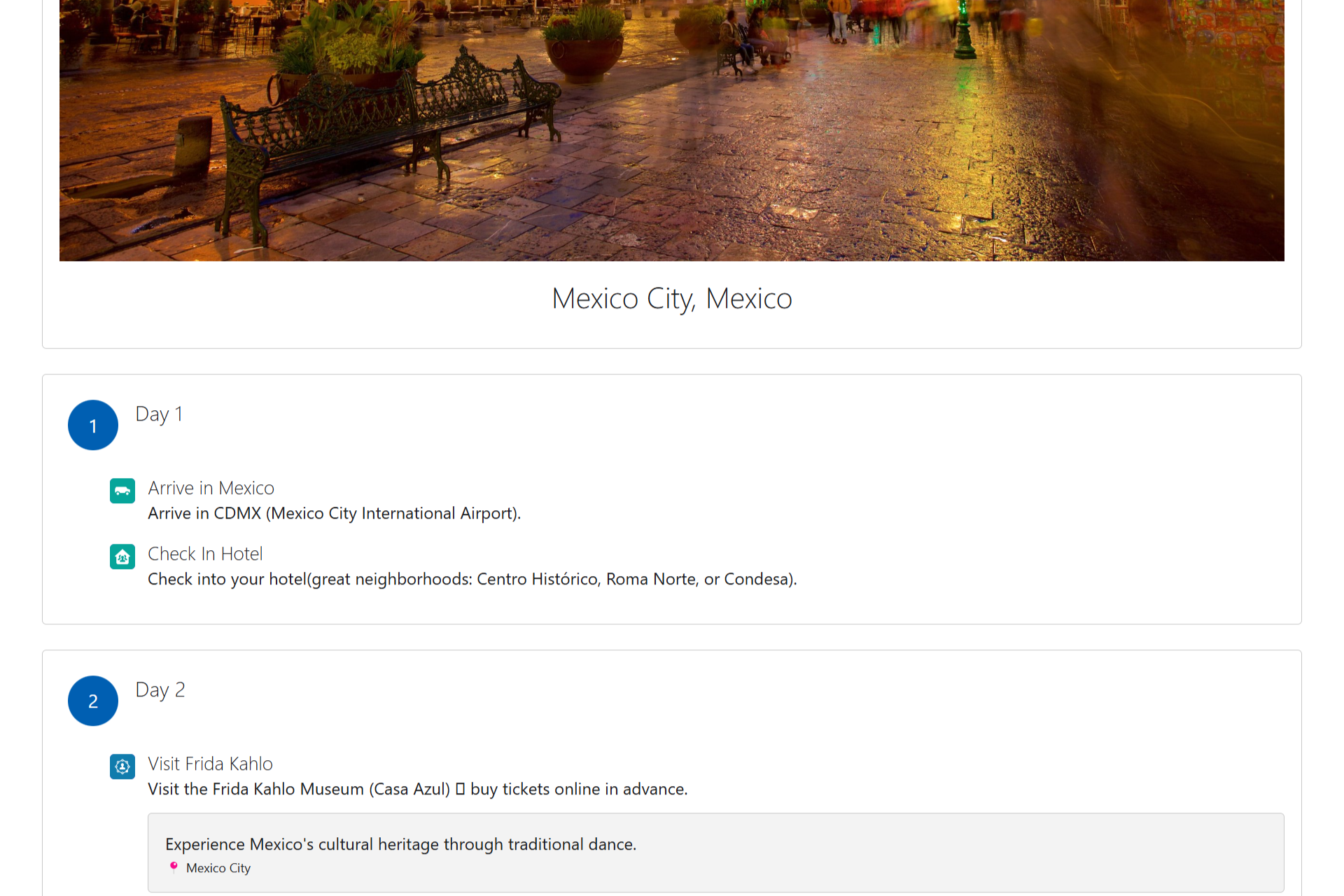1344x896 pixels.
Task: Open the Check In Hotel heading
Action: click(205, 554)
